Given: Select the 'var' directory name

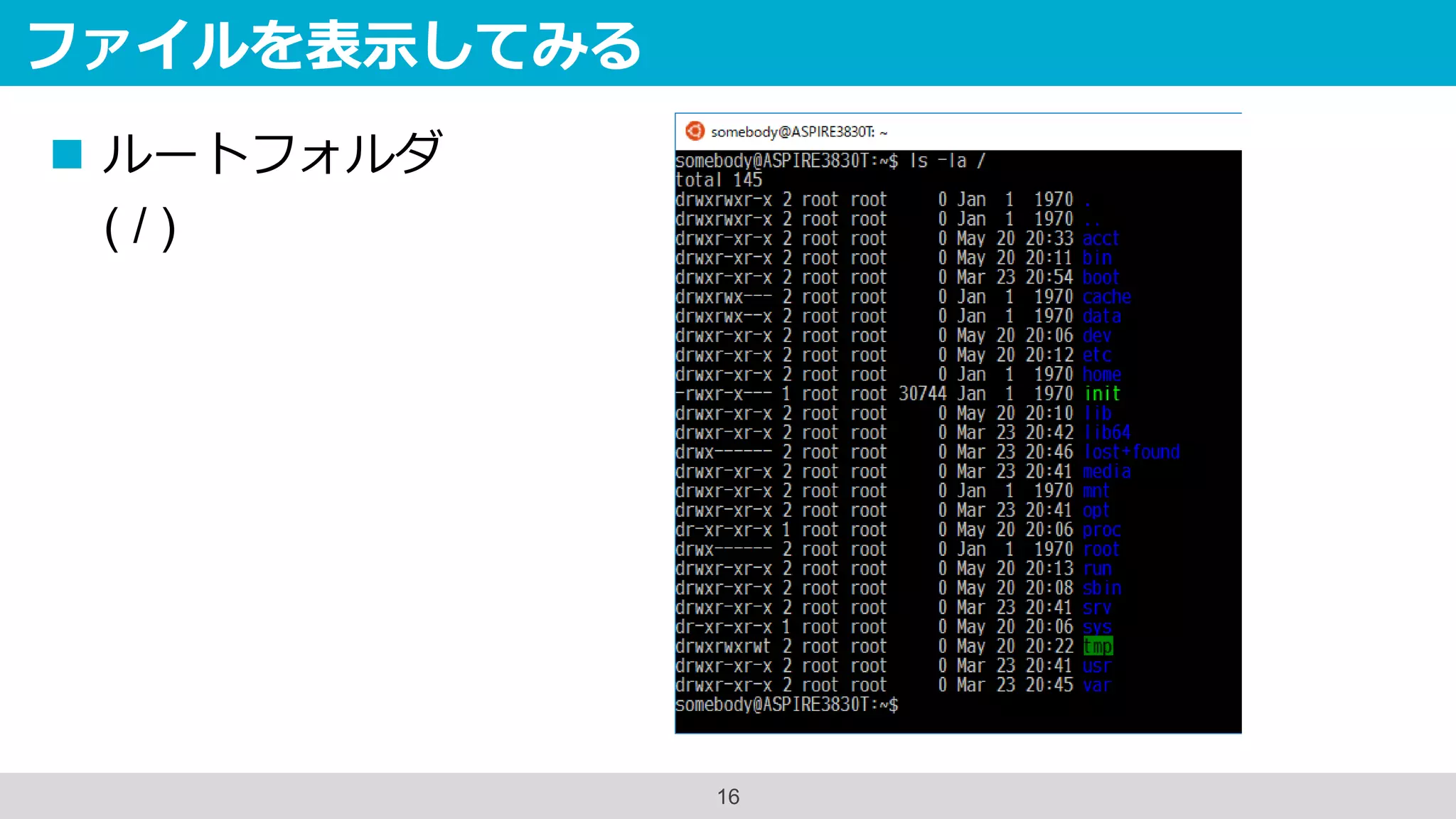Looking at the screenshot, I should (x=1097, y=685).
